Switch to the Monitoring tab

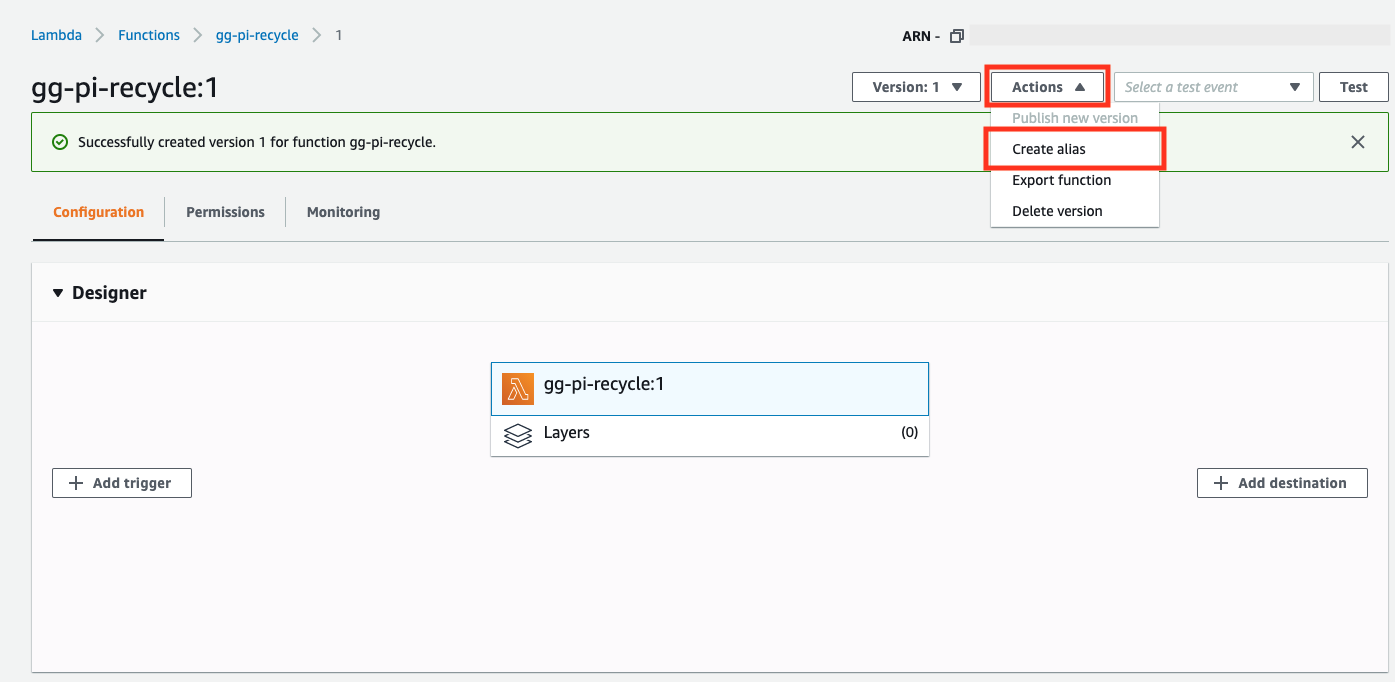pos(343,212)
